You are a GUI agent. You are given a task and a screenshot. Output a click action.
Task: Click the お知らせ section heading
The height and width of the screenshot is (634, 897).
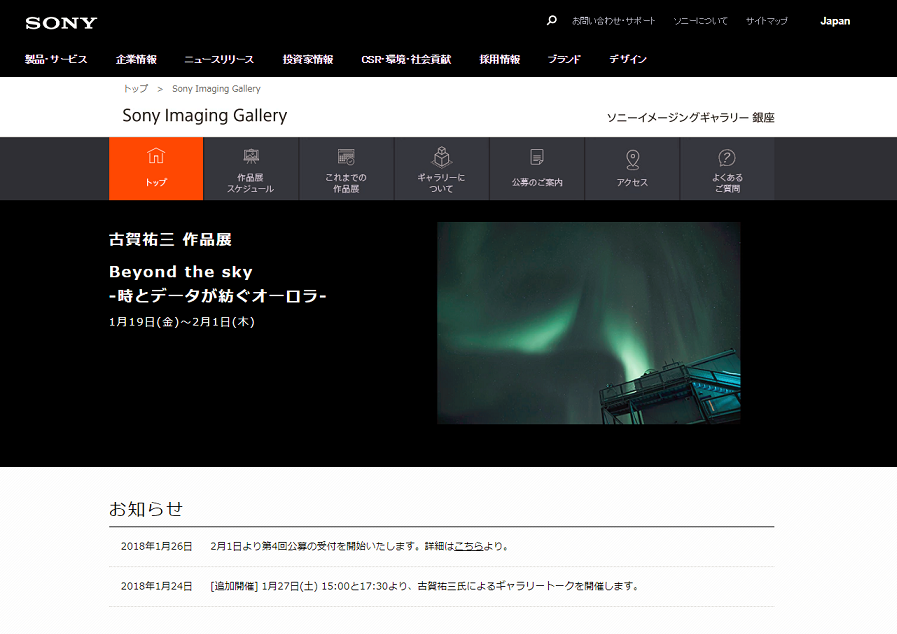(146, 508)
